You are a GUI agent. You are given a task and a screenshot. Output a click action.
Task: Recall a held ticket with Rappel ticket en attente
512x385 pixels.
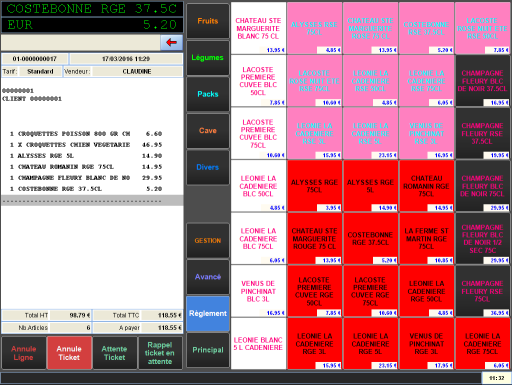point(160,353)
